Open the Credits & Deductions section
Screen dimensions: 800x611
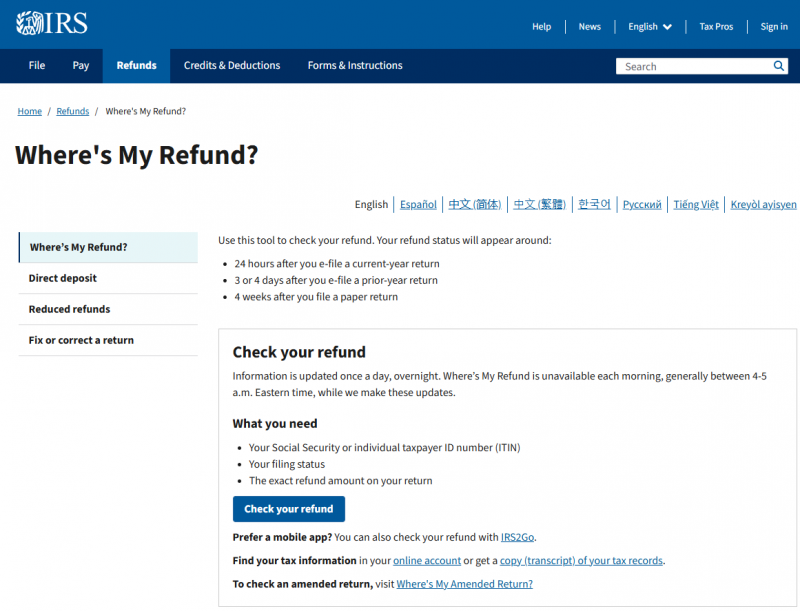click(x=231, y=66)
